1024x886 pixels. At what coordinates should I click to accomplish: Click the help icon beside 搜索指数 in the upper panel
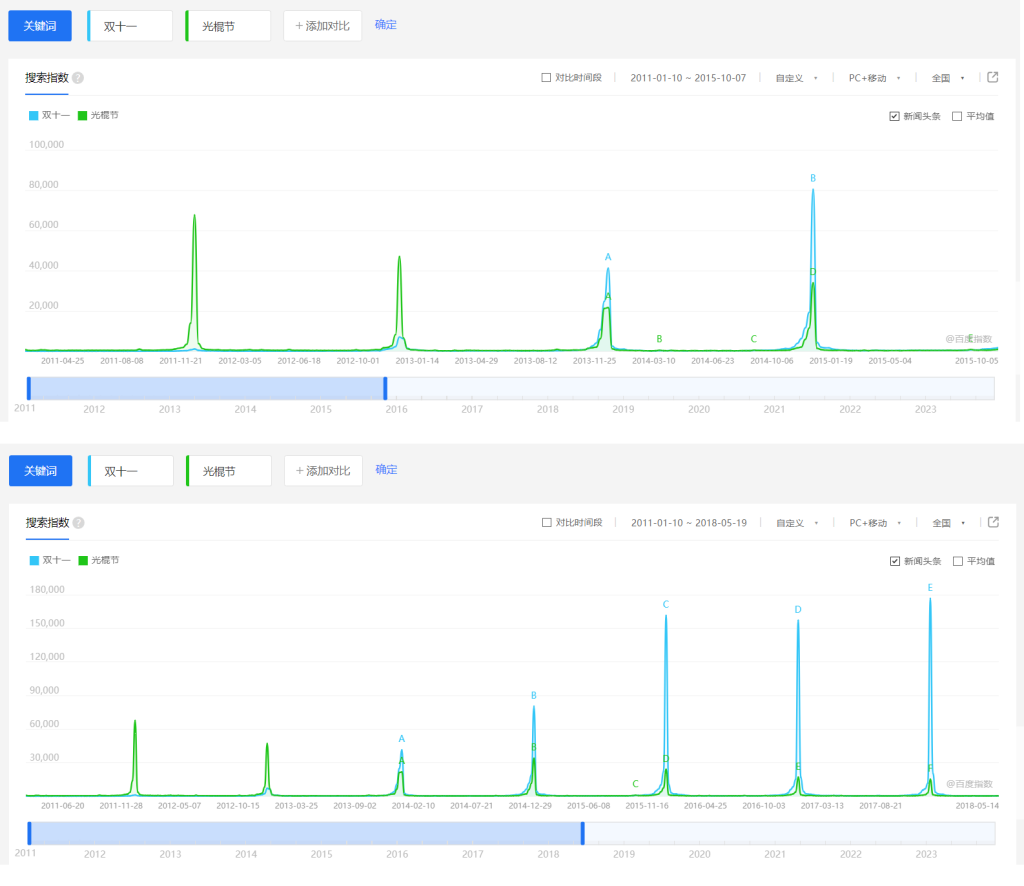pos(78,78)
